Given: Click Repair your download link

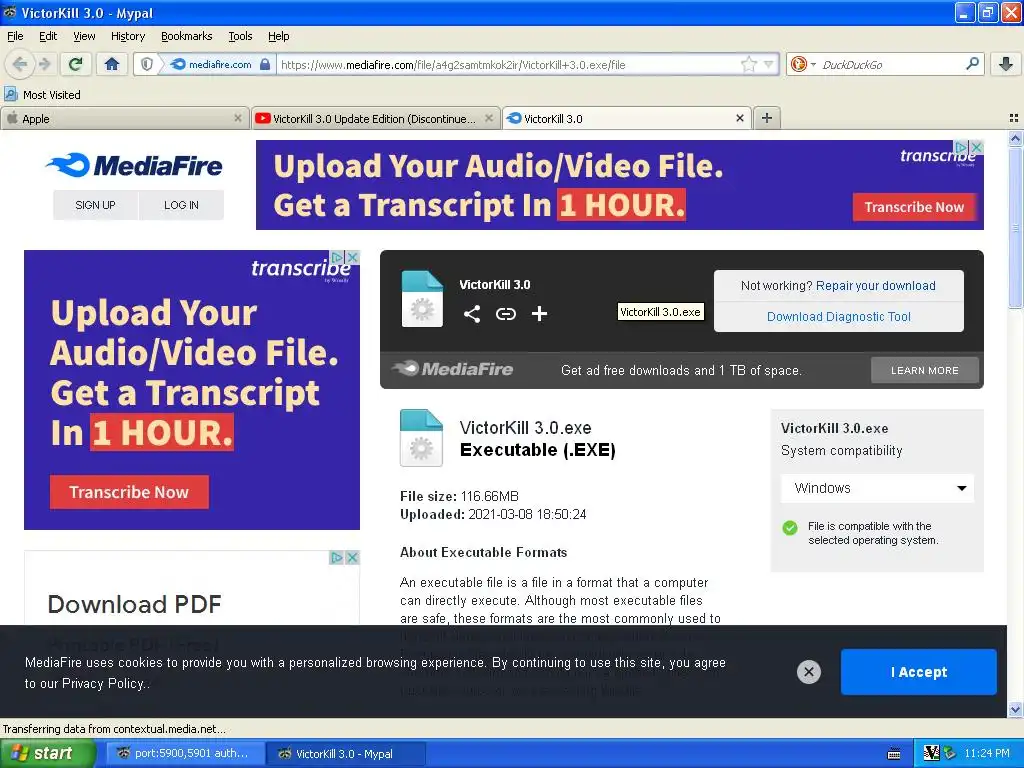Looking at the screenshot, I should (875, 286).
